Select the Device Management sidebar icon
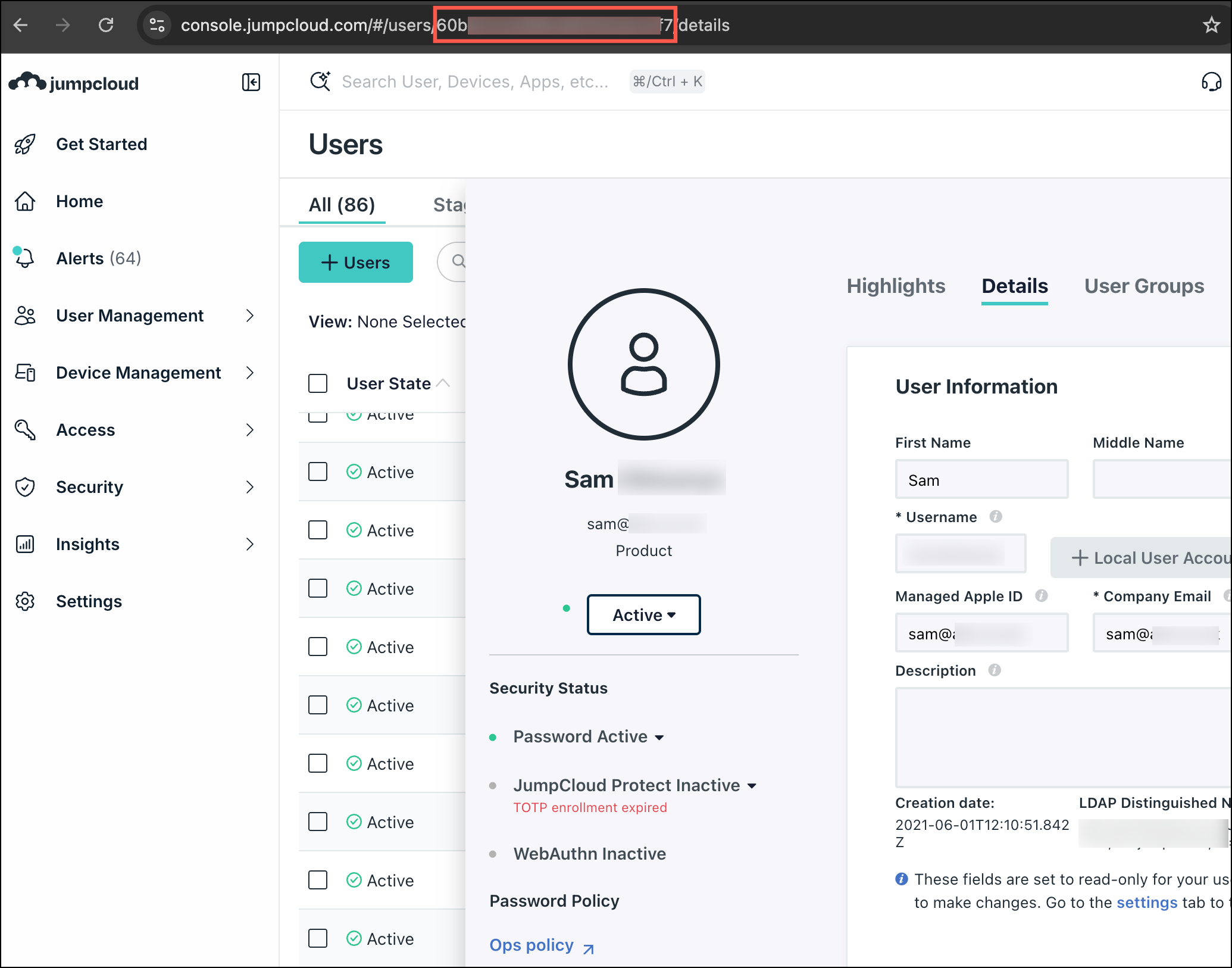The width and height of the screenshot is (1232, 968). (24, 373)
